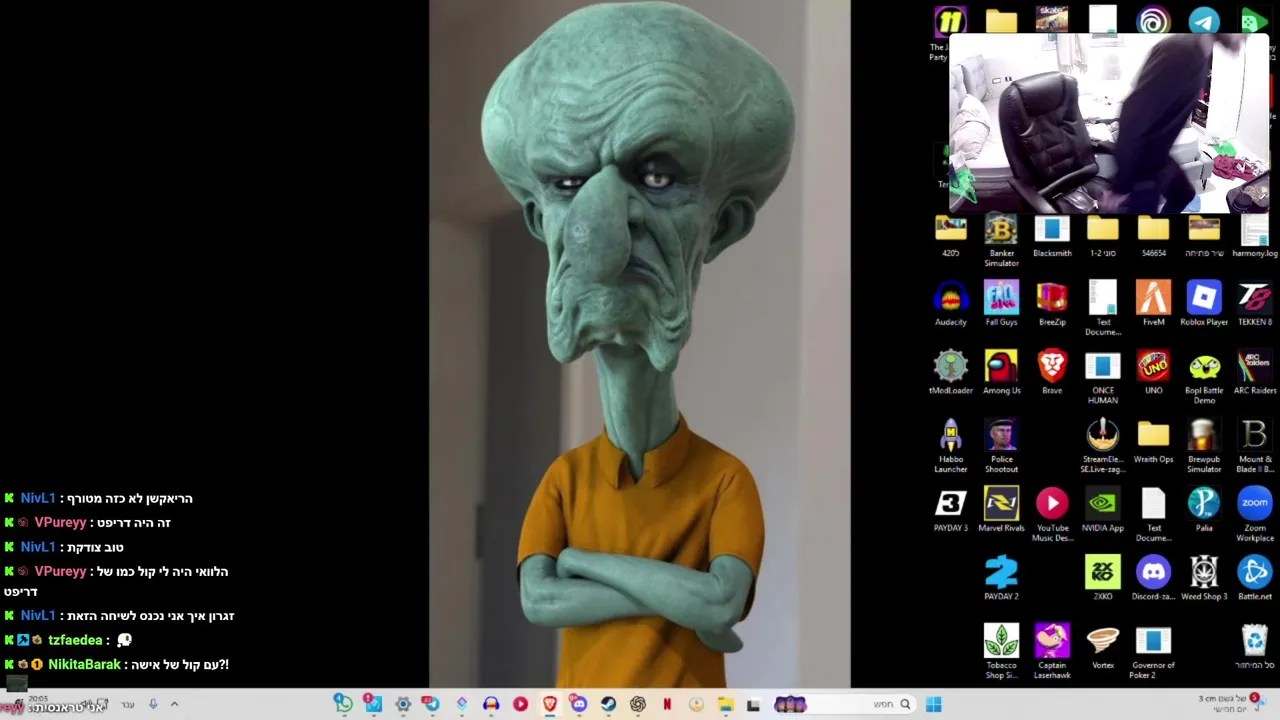This screenshot has height=720, width=1280.
Task: Open the Banker Simulator desktop shortcut
Action: tap(1001, 239)
